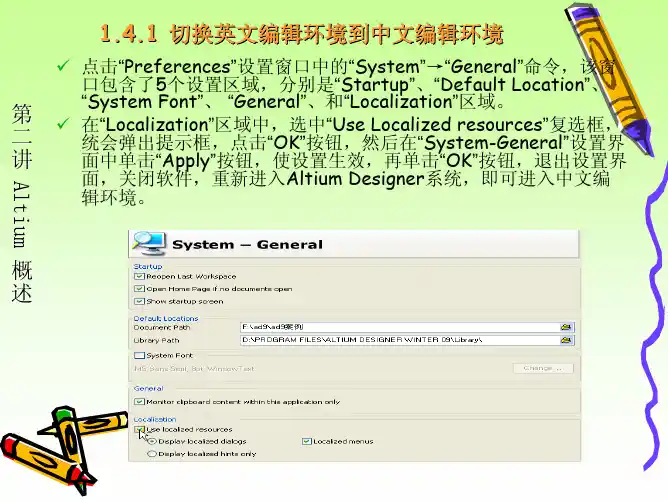Enable the System Font checkbox

coord(139,355)
